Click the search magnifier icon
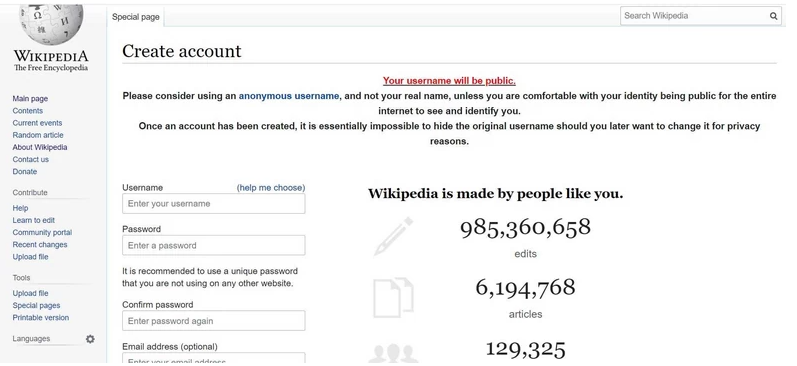Viewport: 797px width, 366px height. point(773,16)
